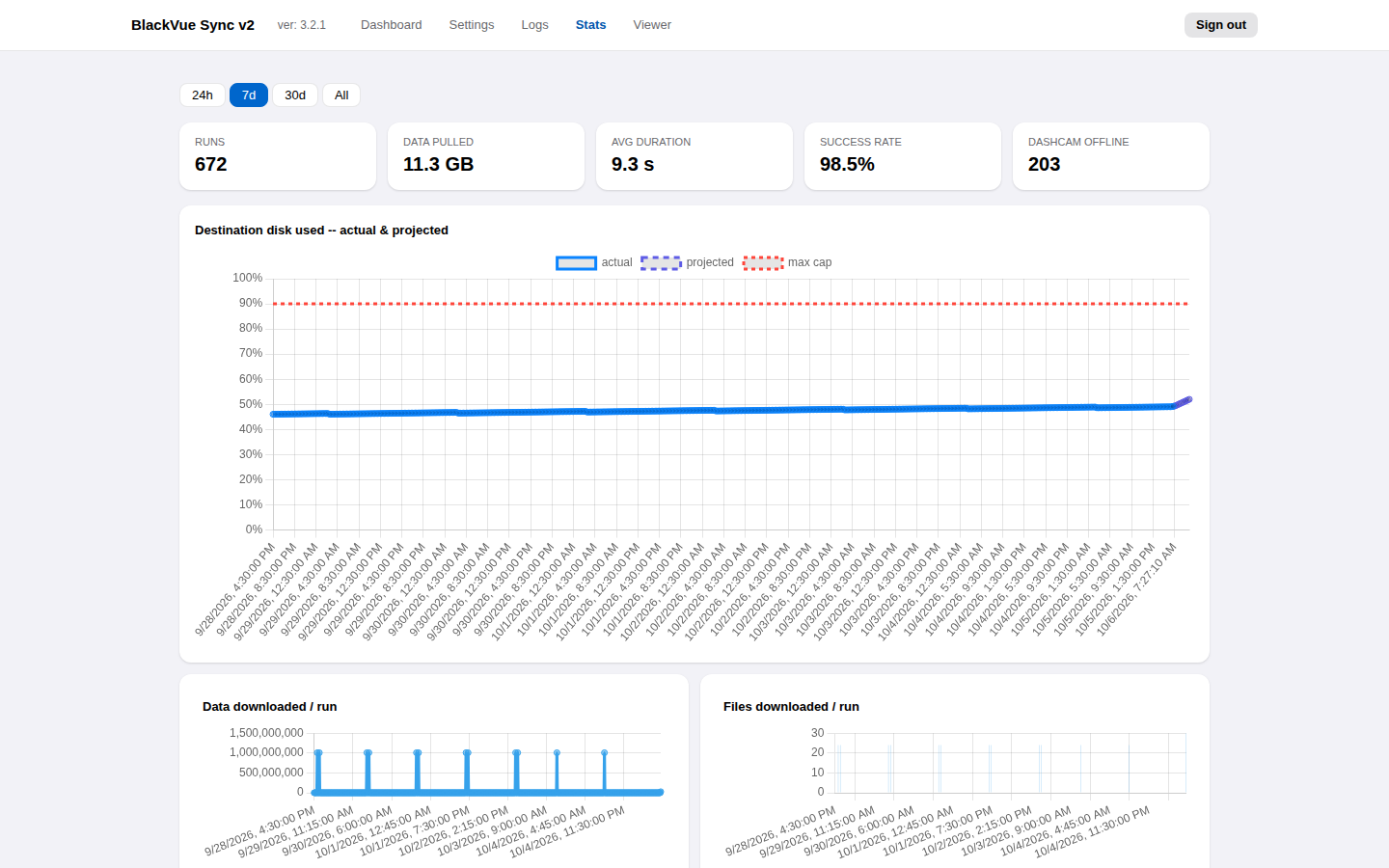Click the 'projected' legend label
This screenshot has height=868, width=1389.
click(x=710, y=262)
